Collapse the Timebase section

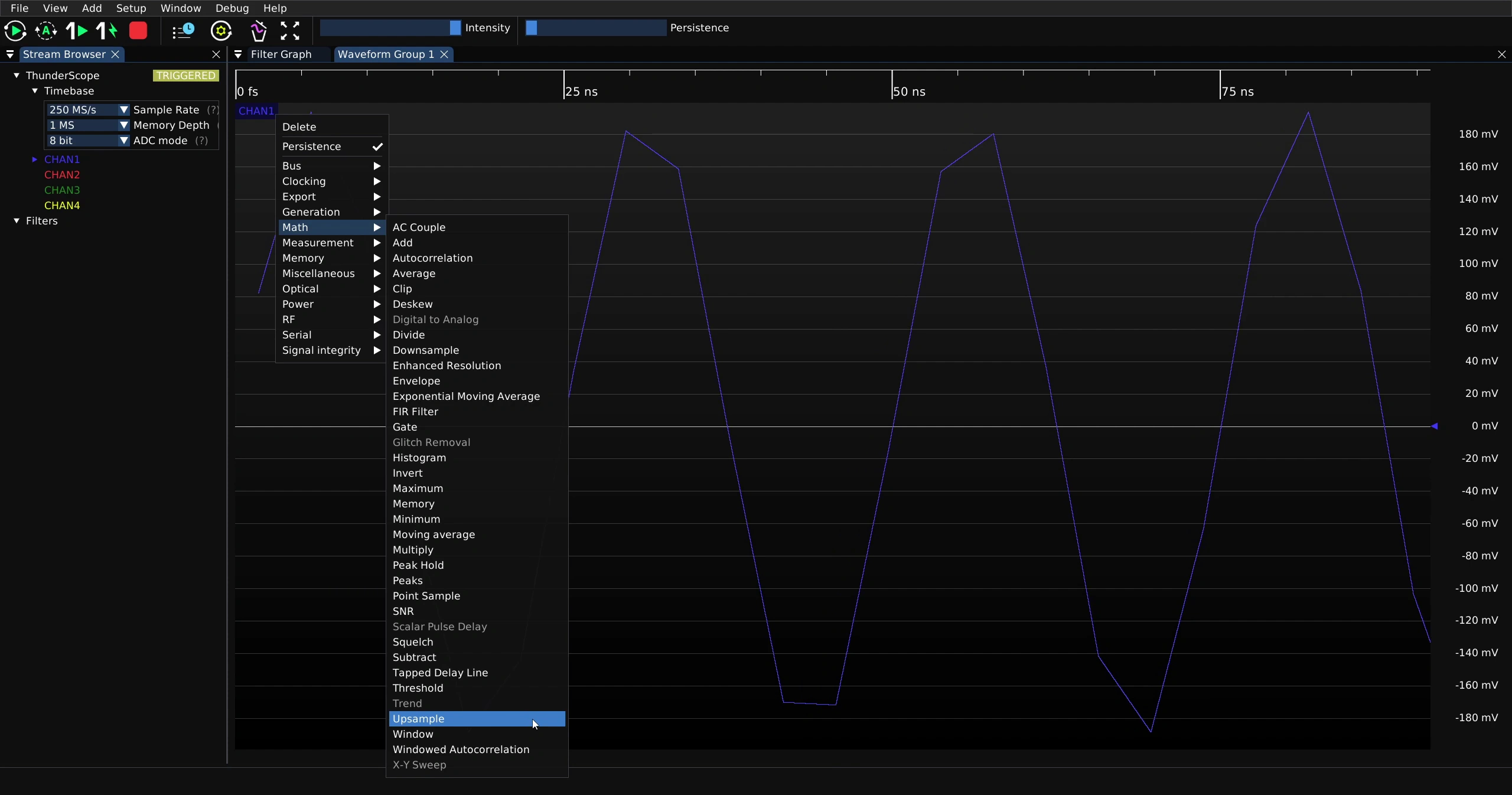coord(35,91)
